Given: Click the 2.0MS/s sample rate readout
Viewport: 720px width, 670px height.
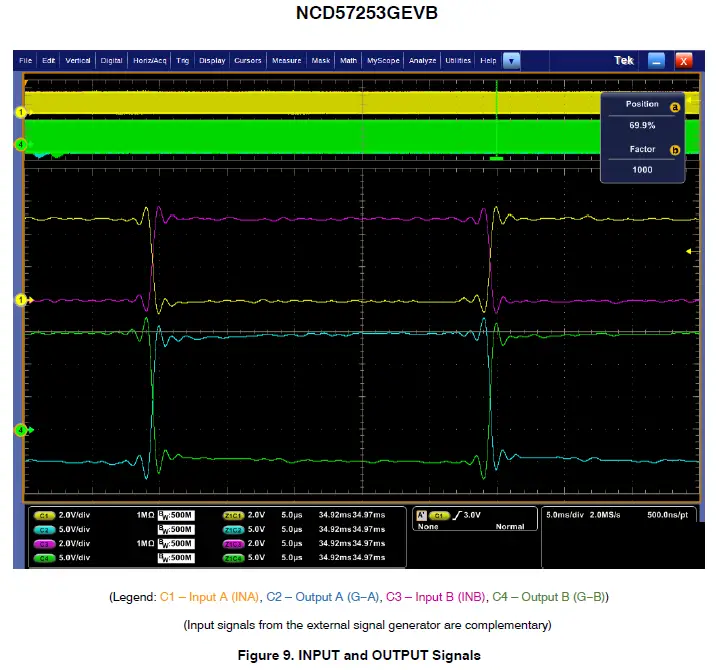Looking at the screenshot, I should pyautogui.click(x=605, y=515).
